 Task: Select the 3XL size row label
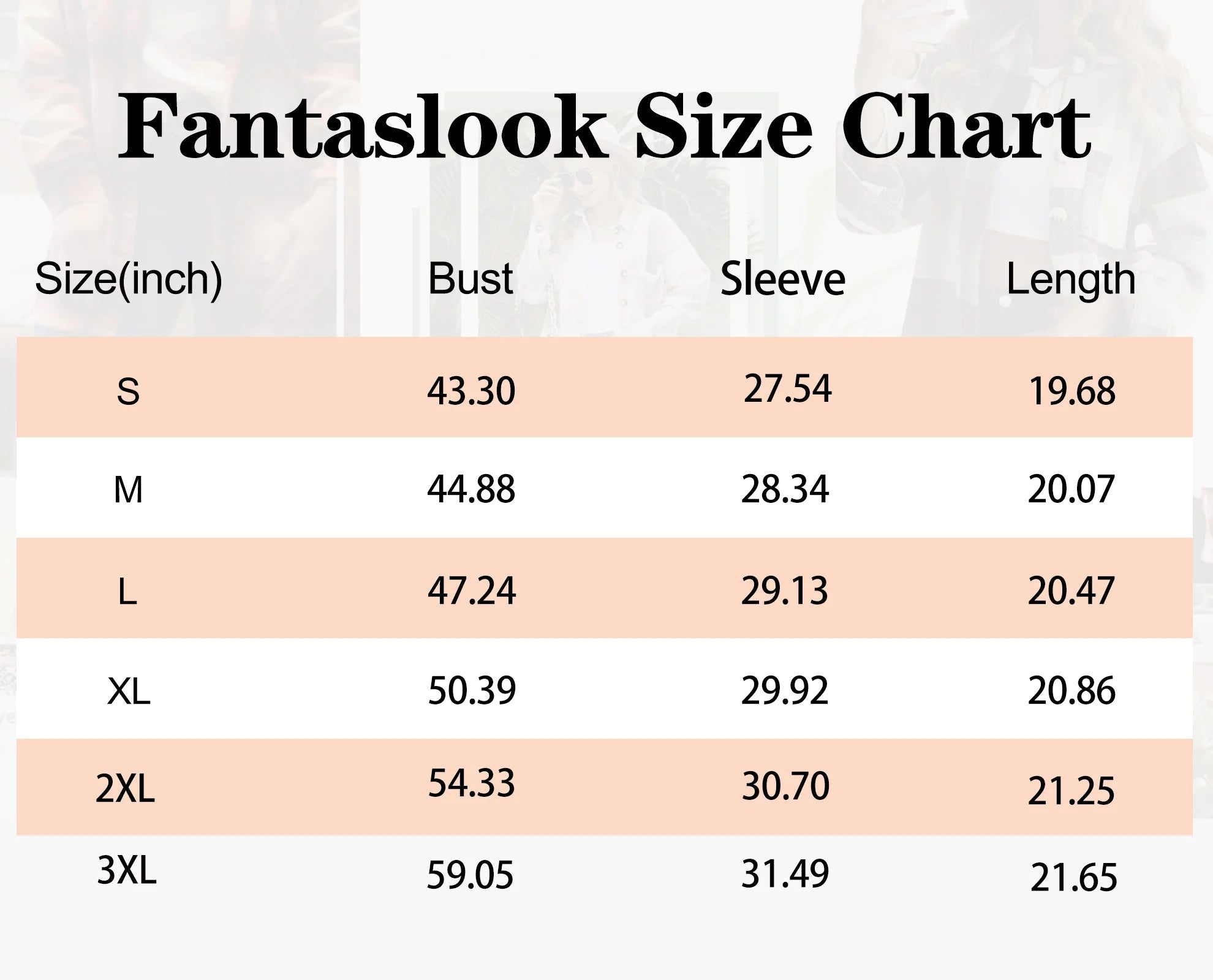(x=127, y=870)
